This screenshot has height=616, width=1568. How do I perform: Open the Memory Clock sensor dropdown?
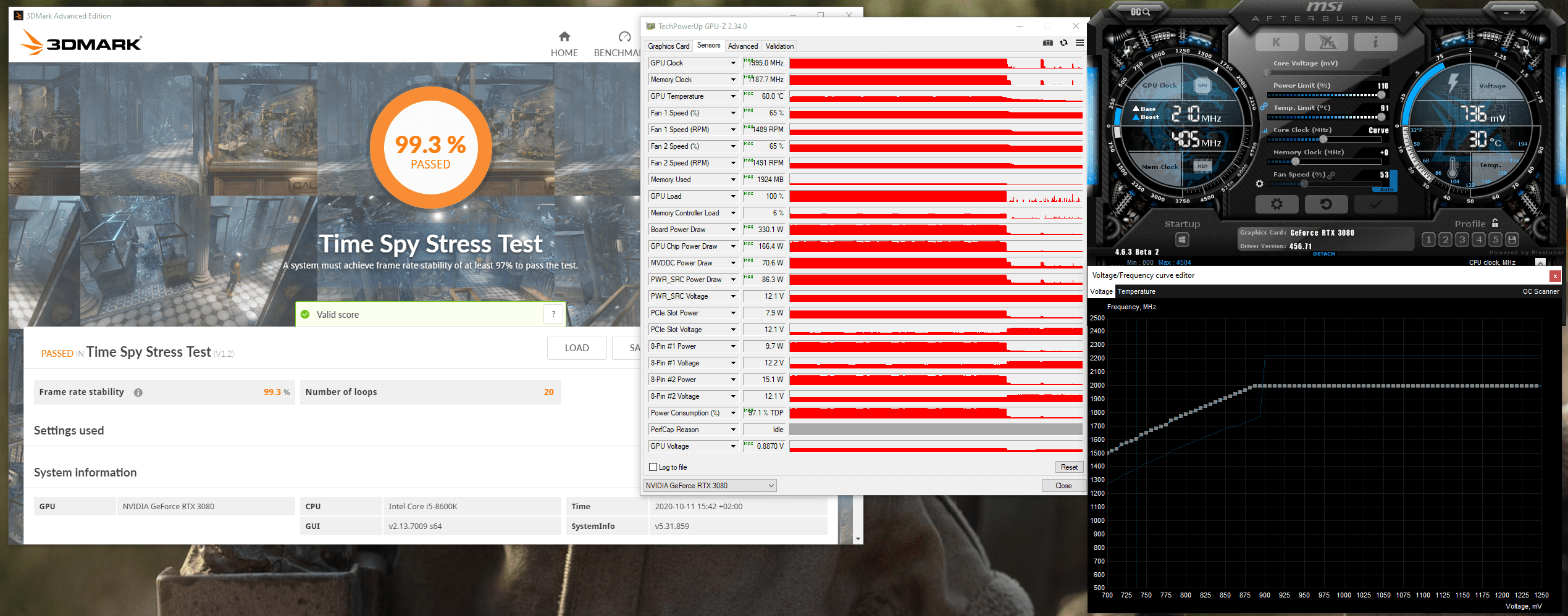[x=733, y=80]
